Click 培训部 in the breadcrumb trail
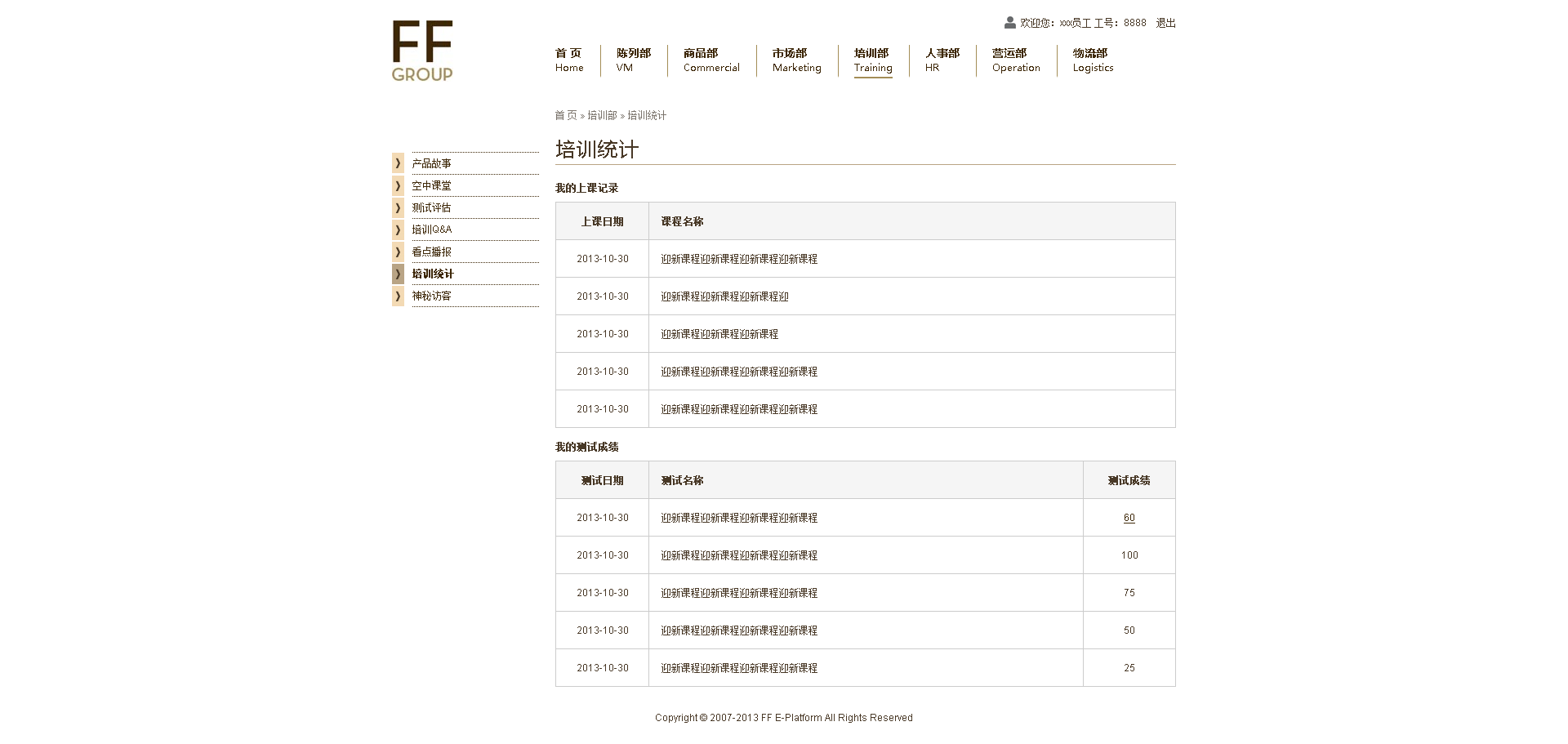The width and height of the screenshot is (1568, 744). 602,115
